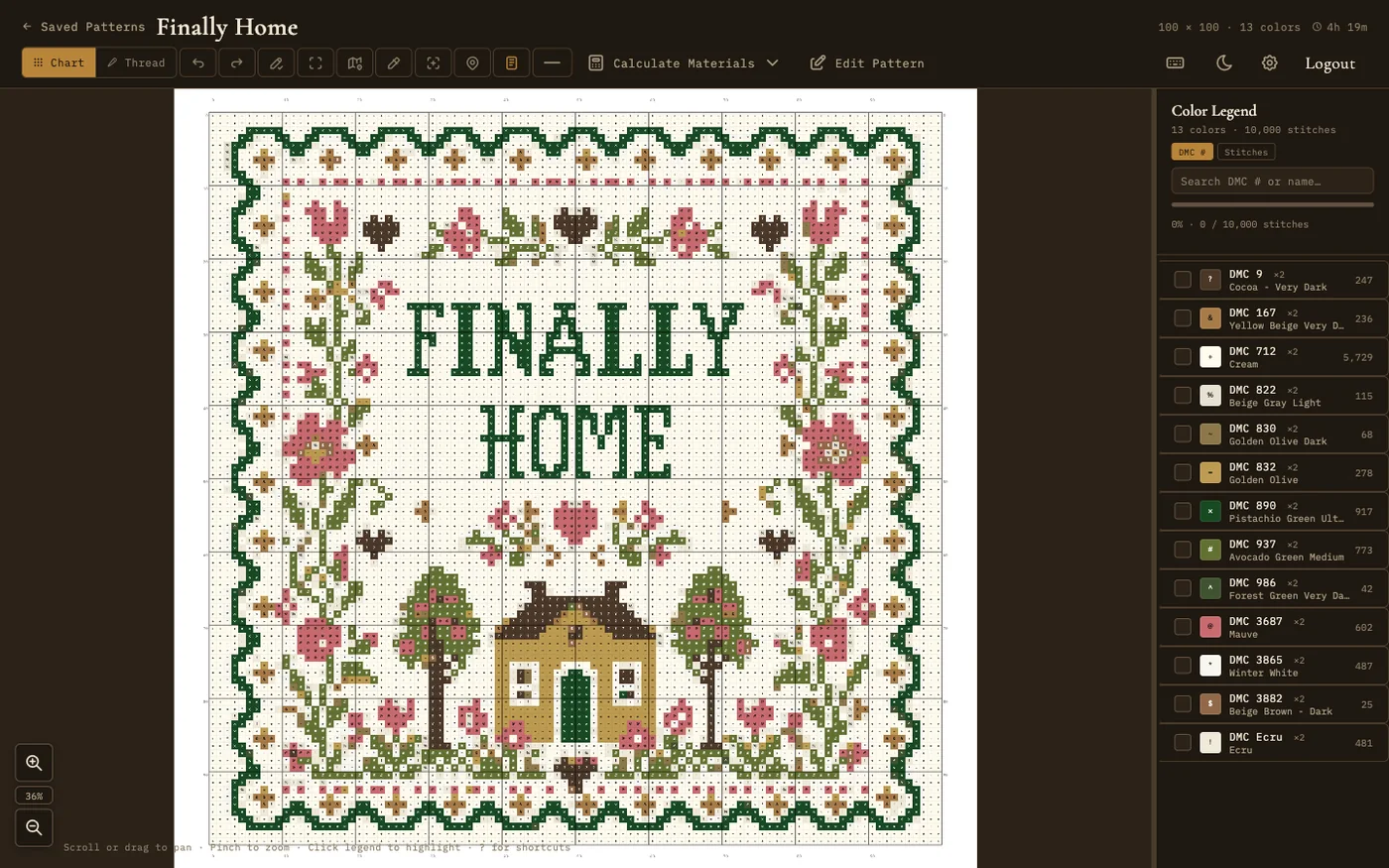This screenshot has width=1389, height=868.
Task: Check the DMC 937 Avocado Green checkbox
Action: tap(1183, 550)
